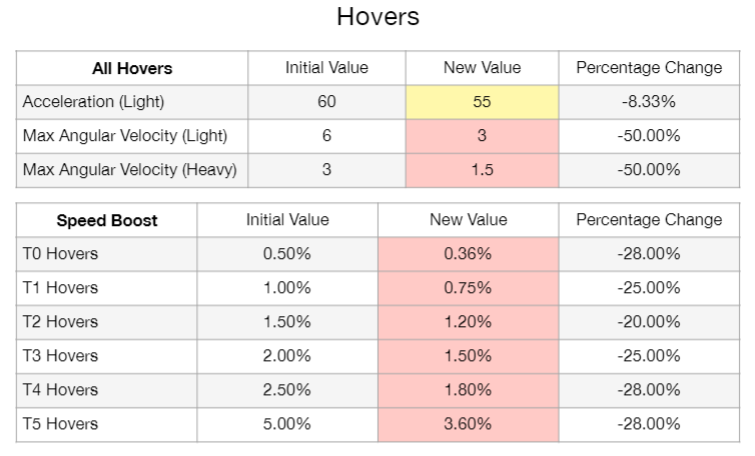Select the T5 Hovers row label
This screenshot has width=755, height=456.
click(61, 424)
